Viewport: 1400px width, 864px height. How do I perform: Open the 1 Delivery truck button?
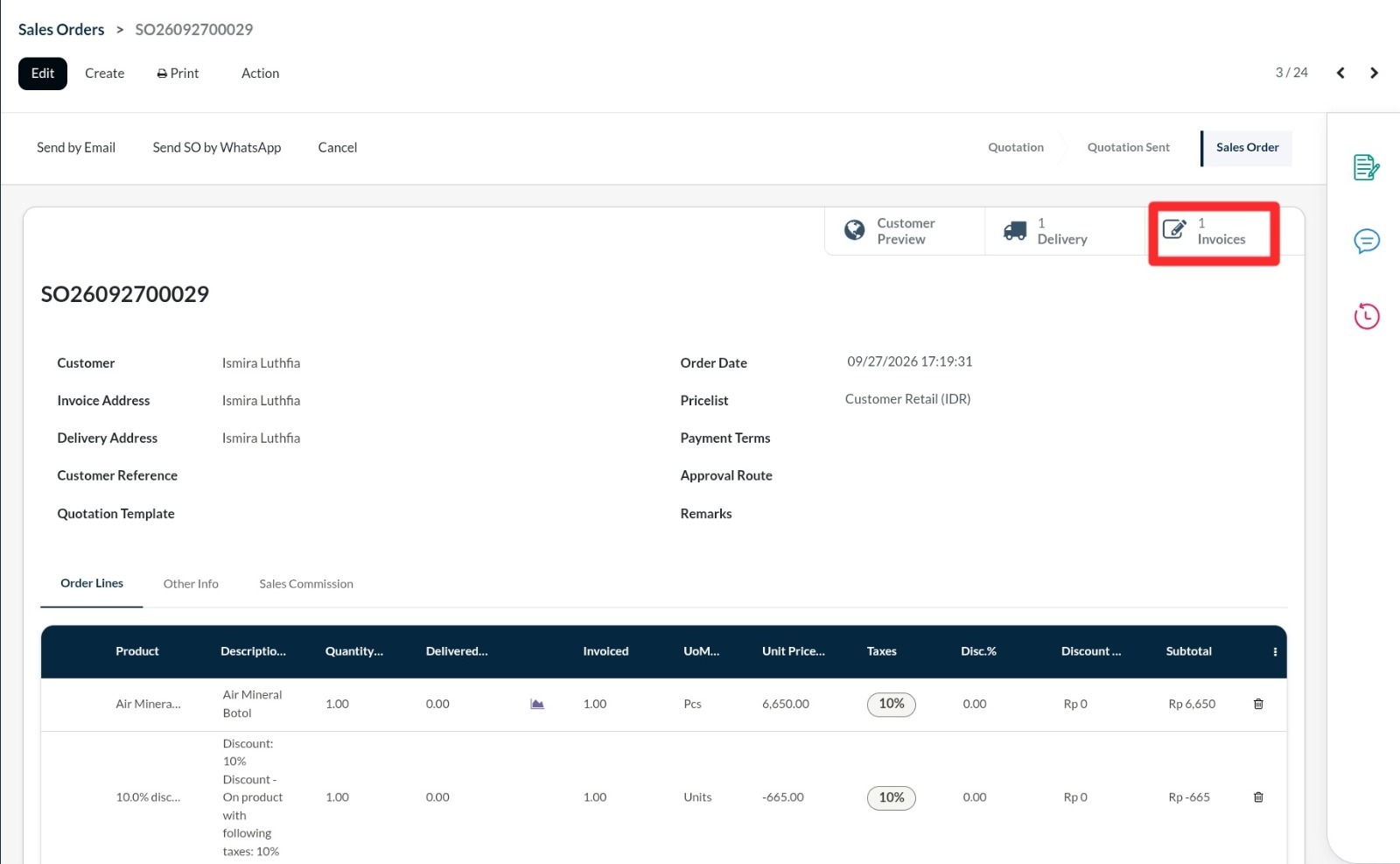[x=1064, y=231]
